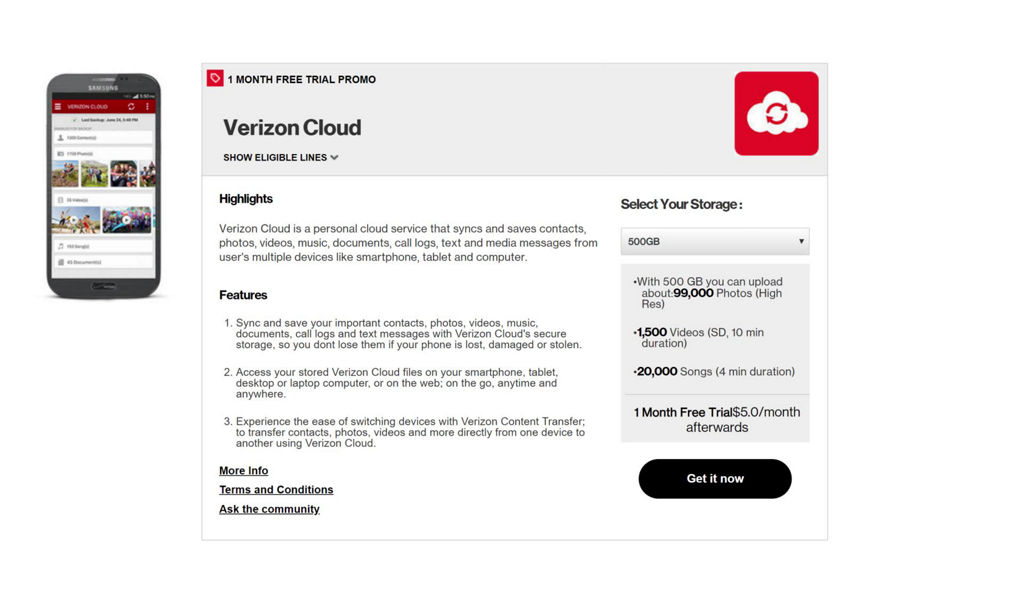Click the Verizon Cloud title heading
1024x610 pixels.
[292, 128]
